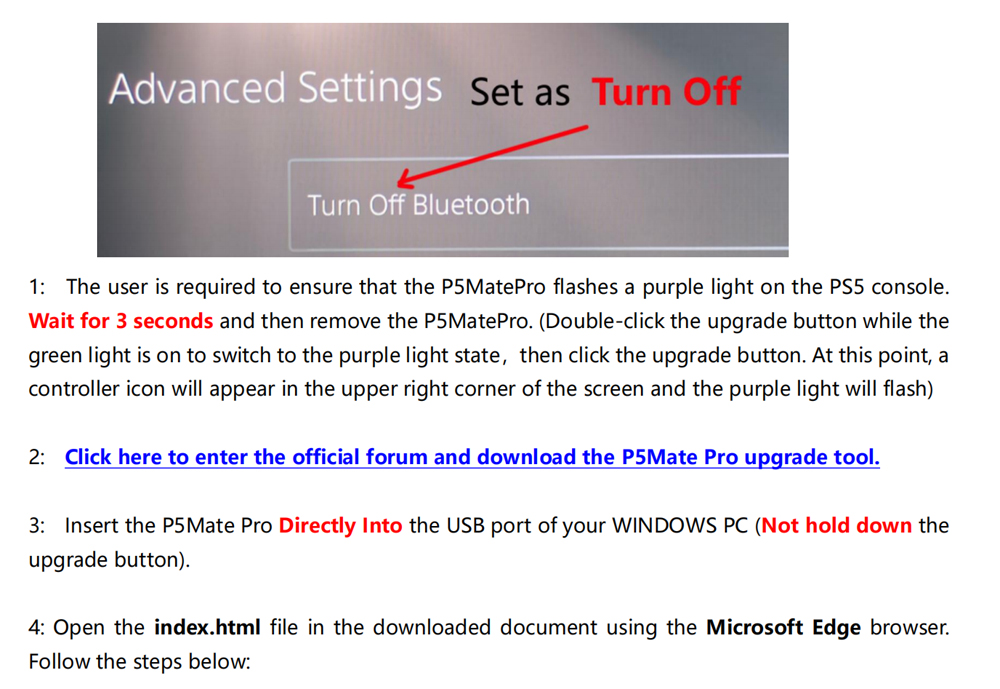Click the red "Turn Off" label
This screenshot has height=689, width=1000.
[666, 92]
